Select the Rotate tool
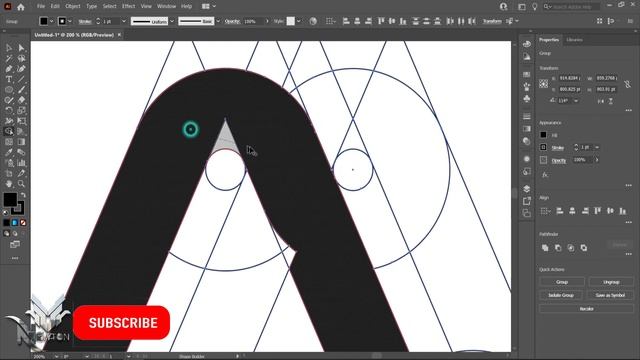Screen dimensions: 640x360 pyautogui.click(x=9, y=111)
